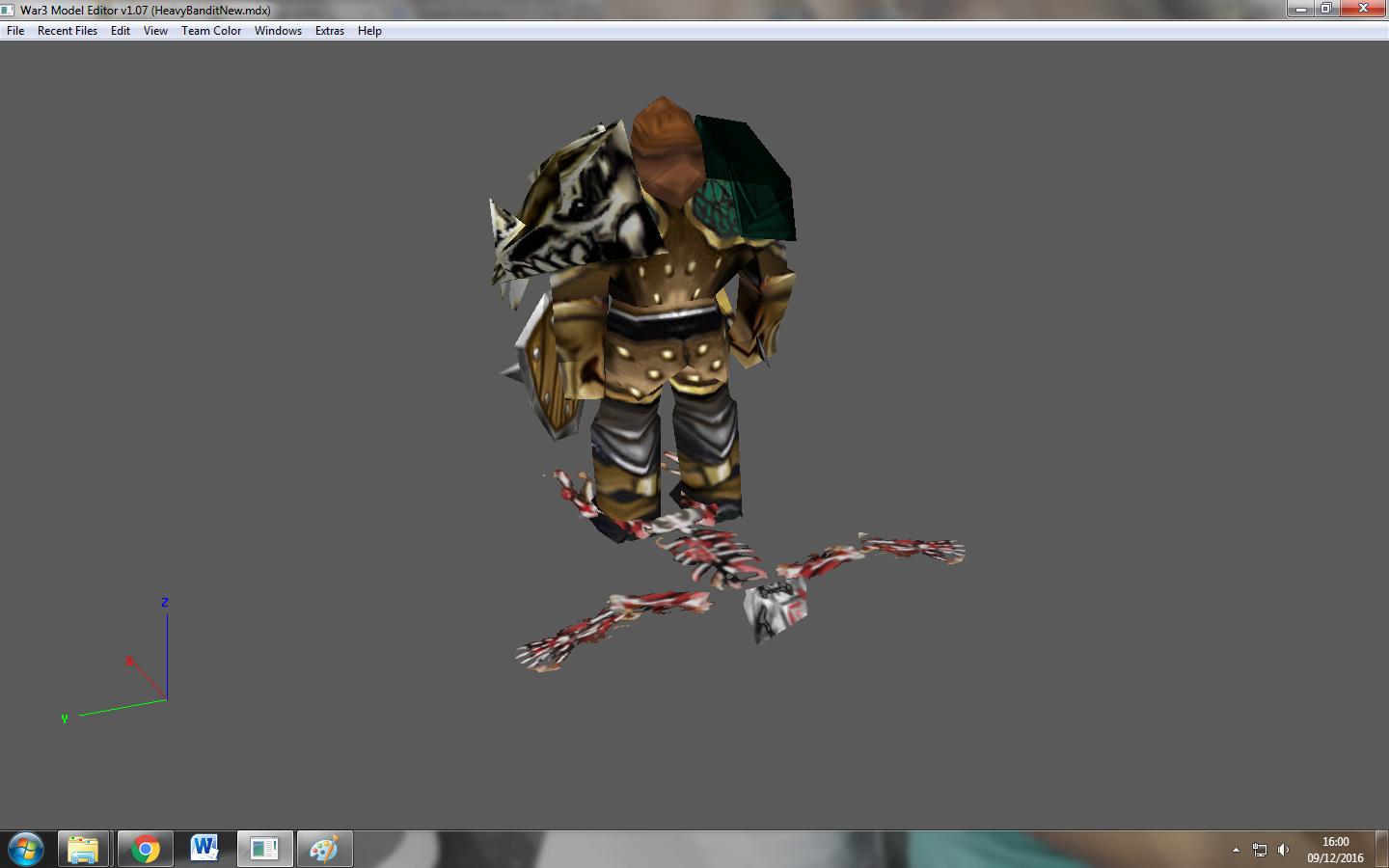Open the View menu

155,31
